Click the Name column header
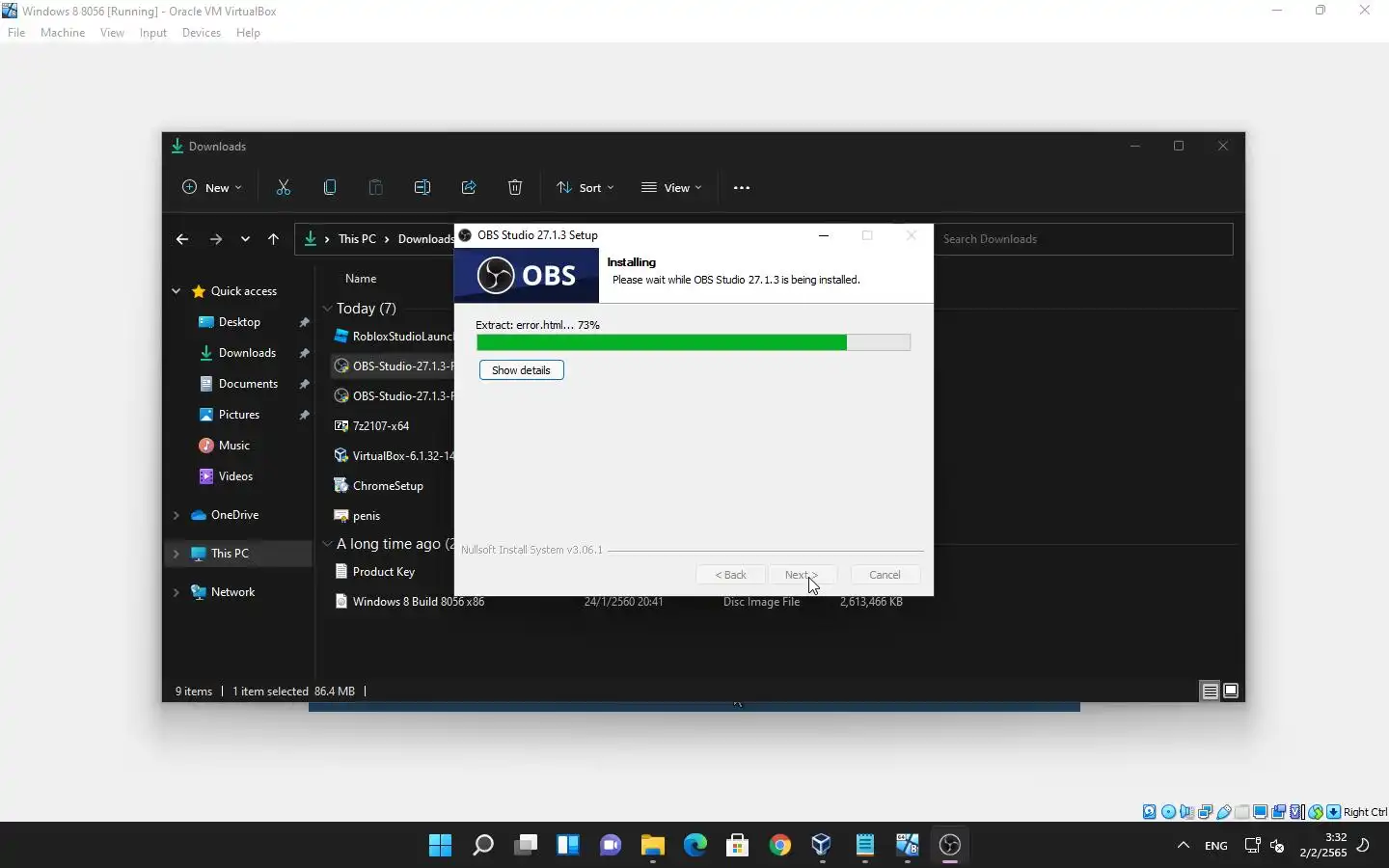1389x868 pixels. pos(361,279)
